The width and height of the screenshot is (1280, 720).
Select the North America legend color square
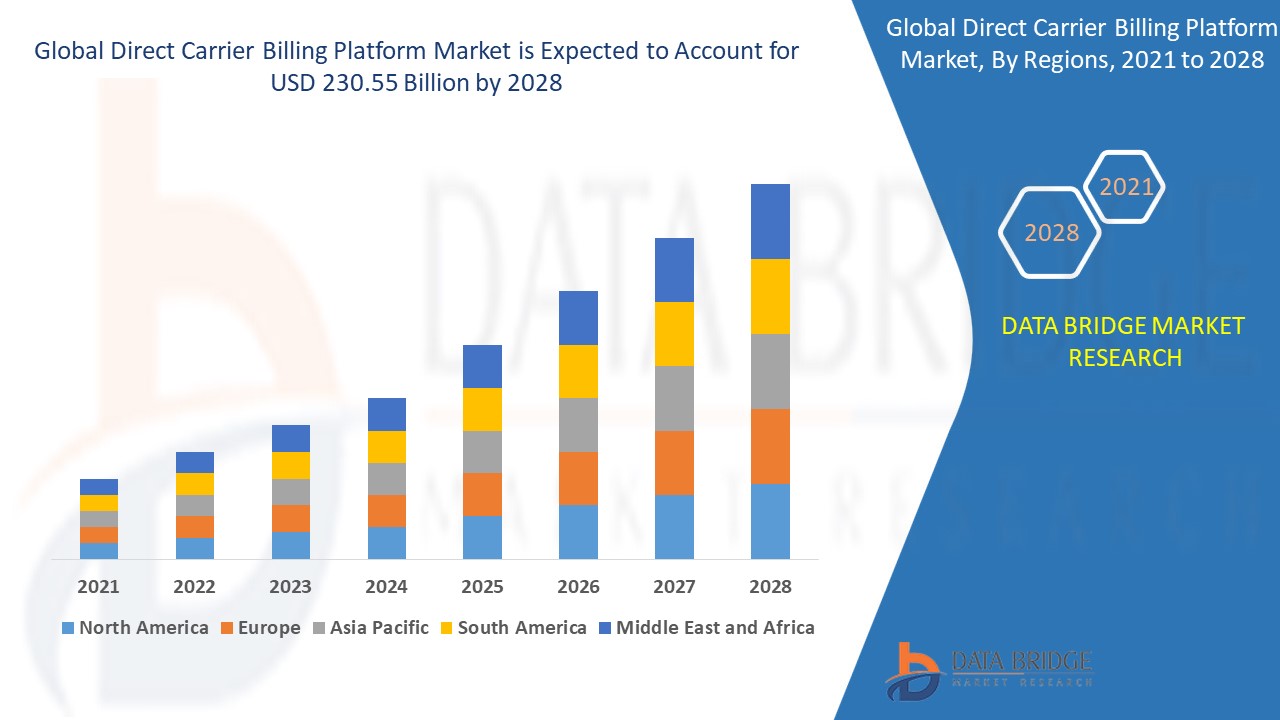pyautogui.click(x=68, y=628)
